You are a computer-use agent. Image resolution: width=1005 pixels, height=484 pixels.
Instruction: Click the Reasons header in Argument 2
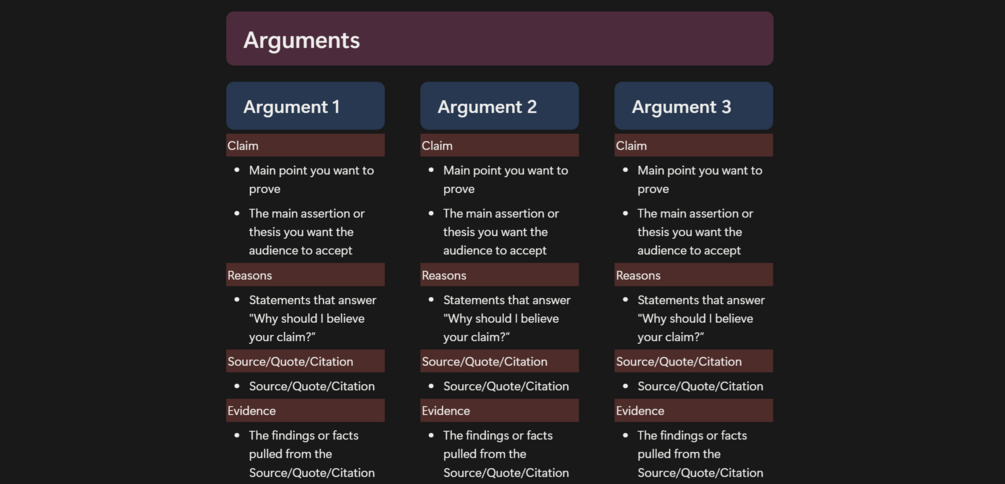tap(499, 275)
